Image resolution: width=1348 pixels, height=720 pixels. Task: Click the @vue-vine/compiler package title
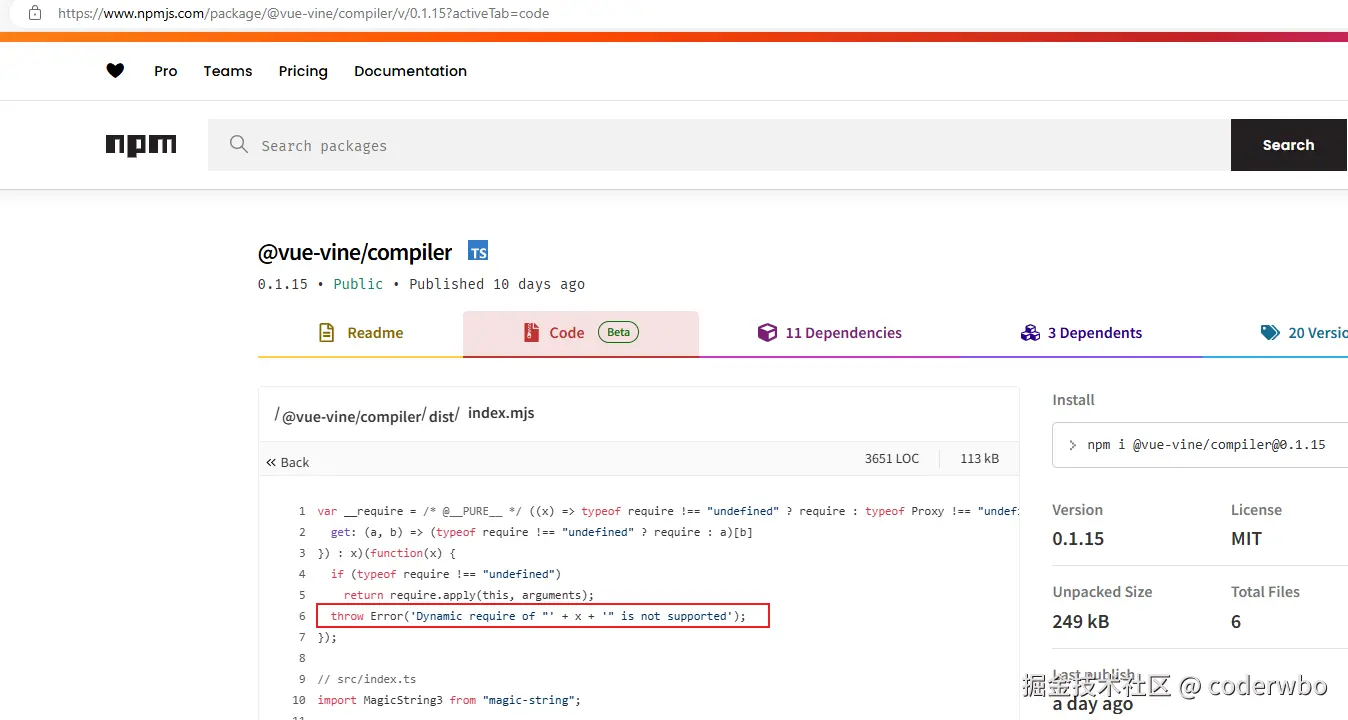pyautogui.click(x=355, y=253)
